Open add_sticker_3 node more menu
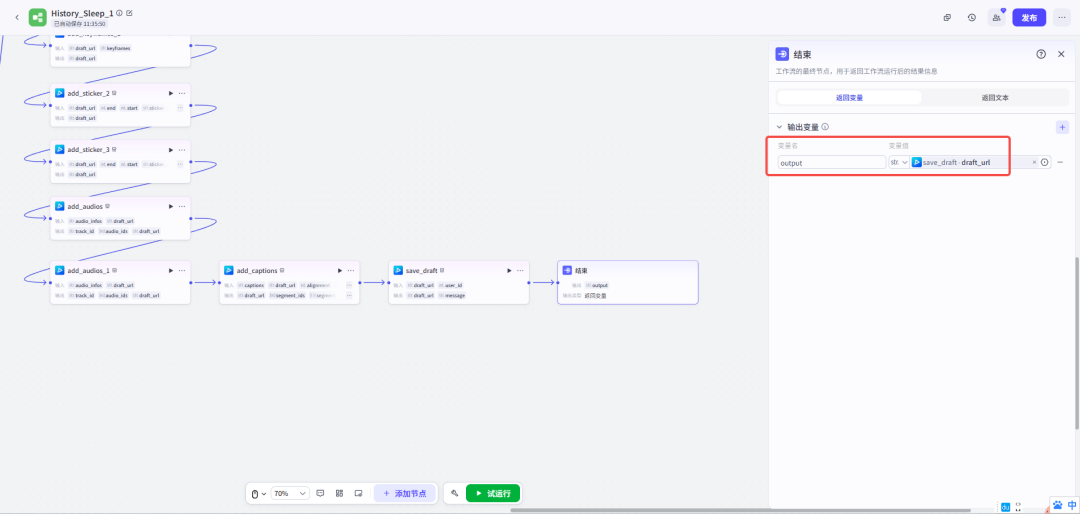1080x514 pixels. tap(182, 150)
